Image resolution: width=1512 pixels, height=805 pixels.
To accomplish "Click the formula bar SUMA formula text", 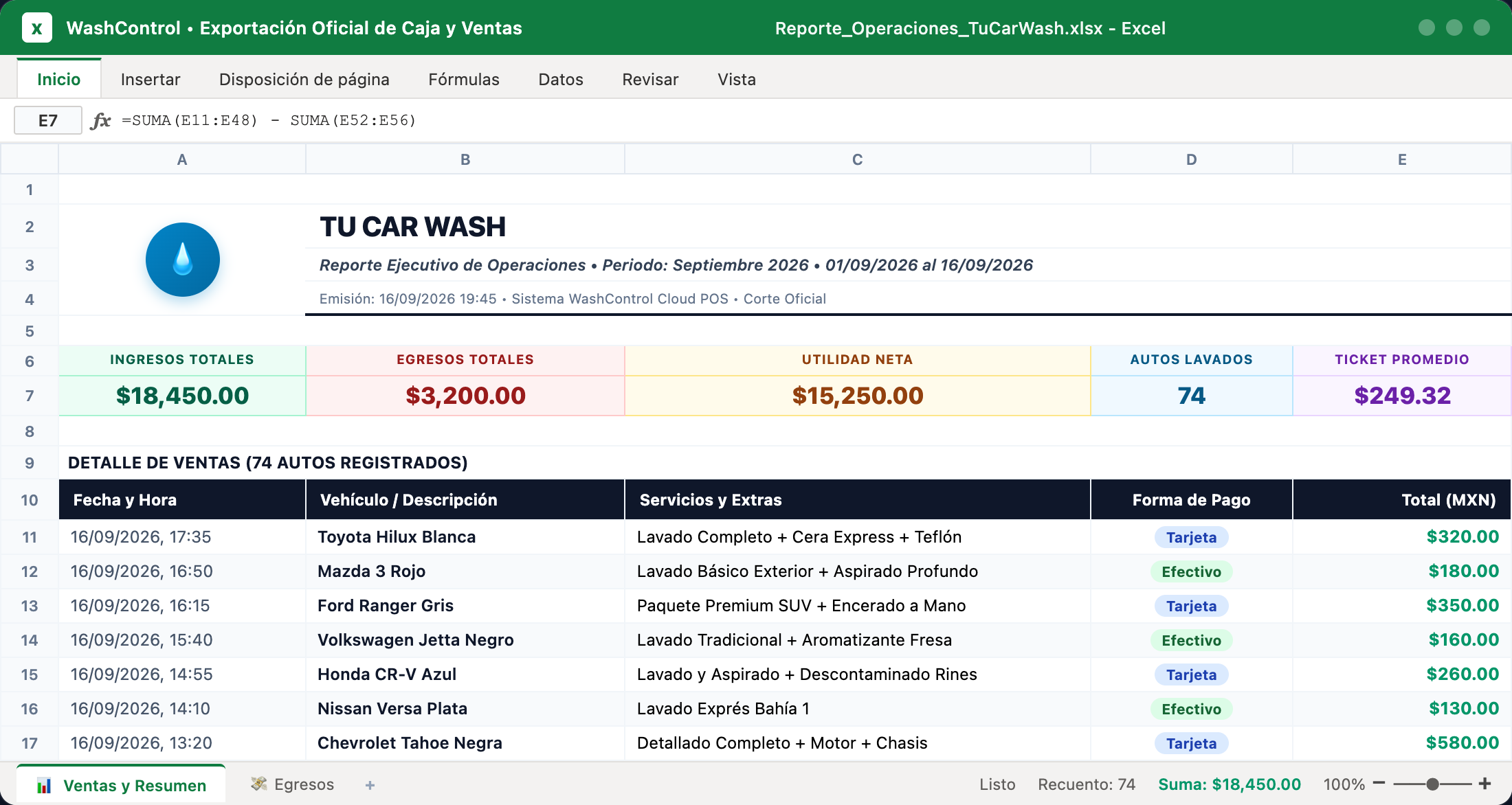I will click(x=269, y=121).
